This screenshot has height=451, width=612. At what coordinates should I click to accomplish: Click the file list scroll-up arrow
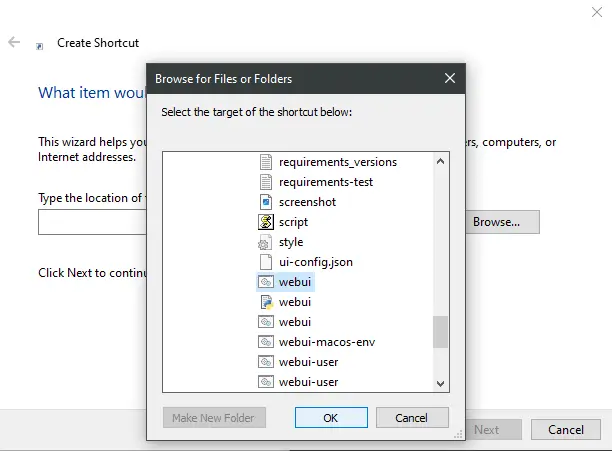point(440,160)
